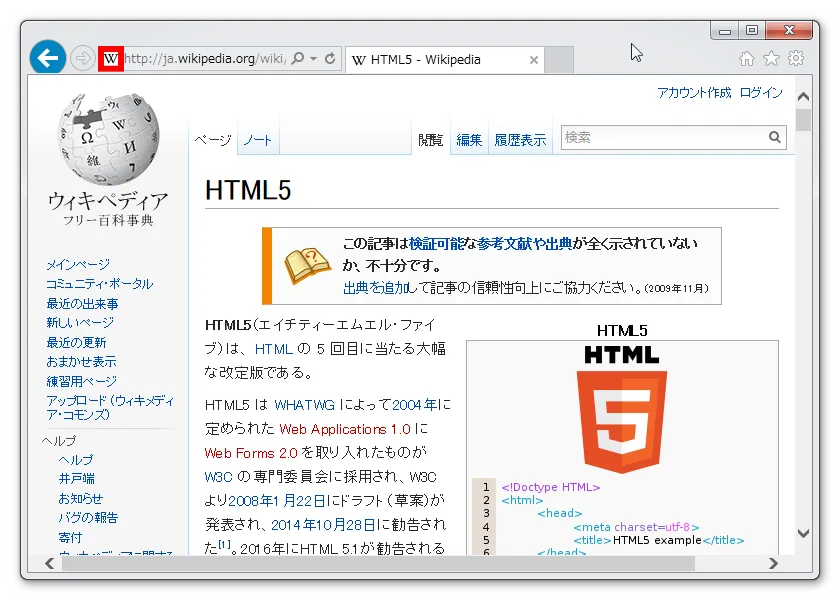Follow the 2004年 date link
This screenshot has width=840, height=600.
(415, 405)
